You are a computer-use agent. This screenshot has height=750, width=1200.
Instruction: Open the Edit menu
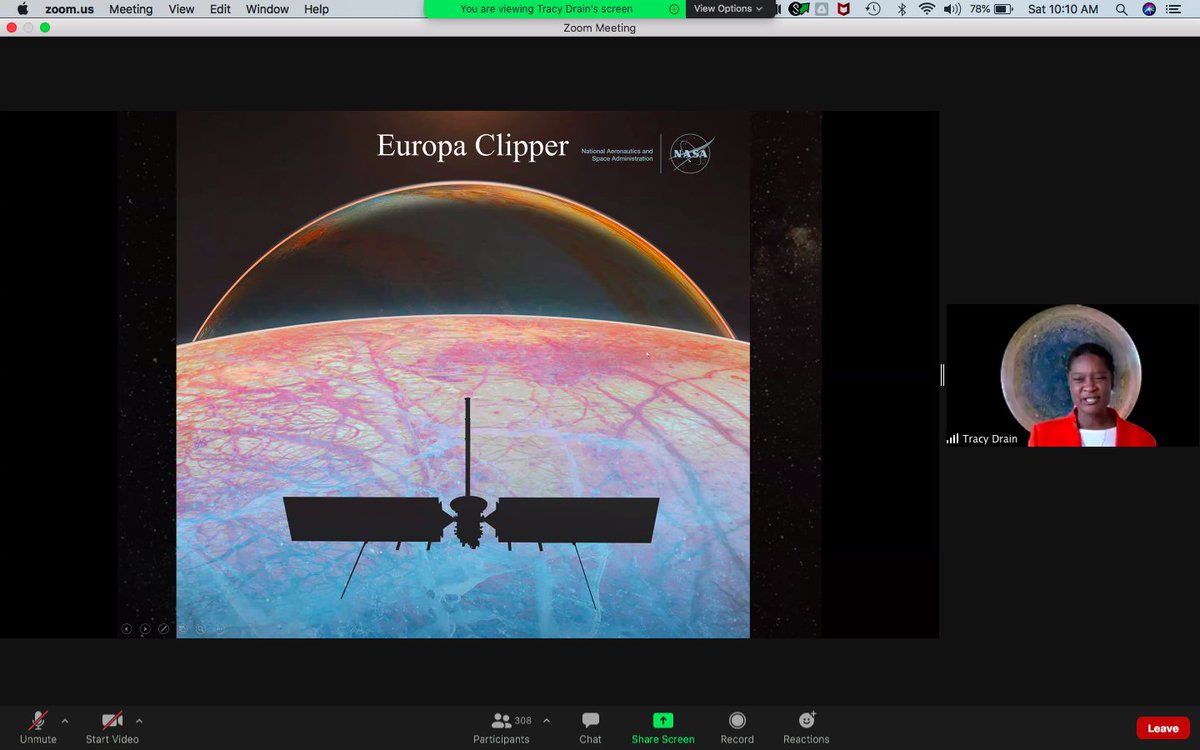(x=220, y=9)
